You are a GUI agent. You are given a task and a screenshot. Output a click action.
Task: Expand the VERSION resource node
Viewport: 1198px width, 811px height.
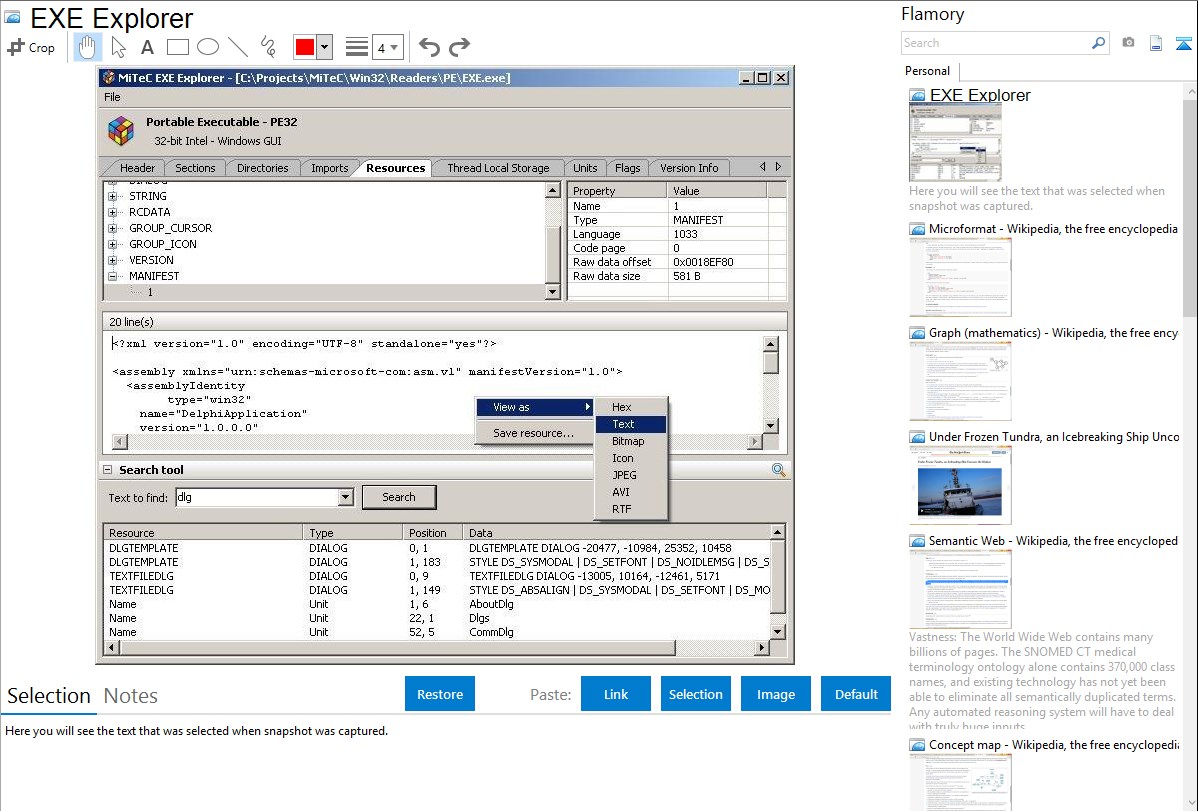pos(112,261)
